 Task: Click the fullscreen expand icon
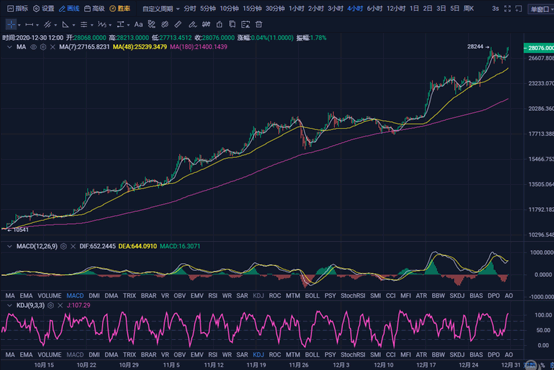tap(507, 8)
